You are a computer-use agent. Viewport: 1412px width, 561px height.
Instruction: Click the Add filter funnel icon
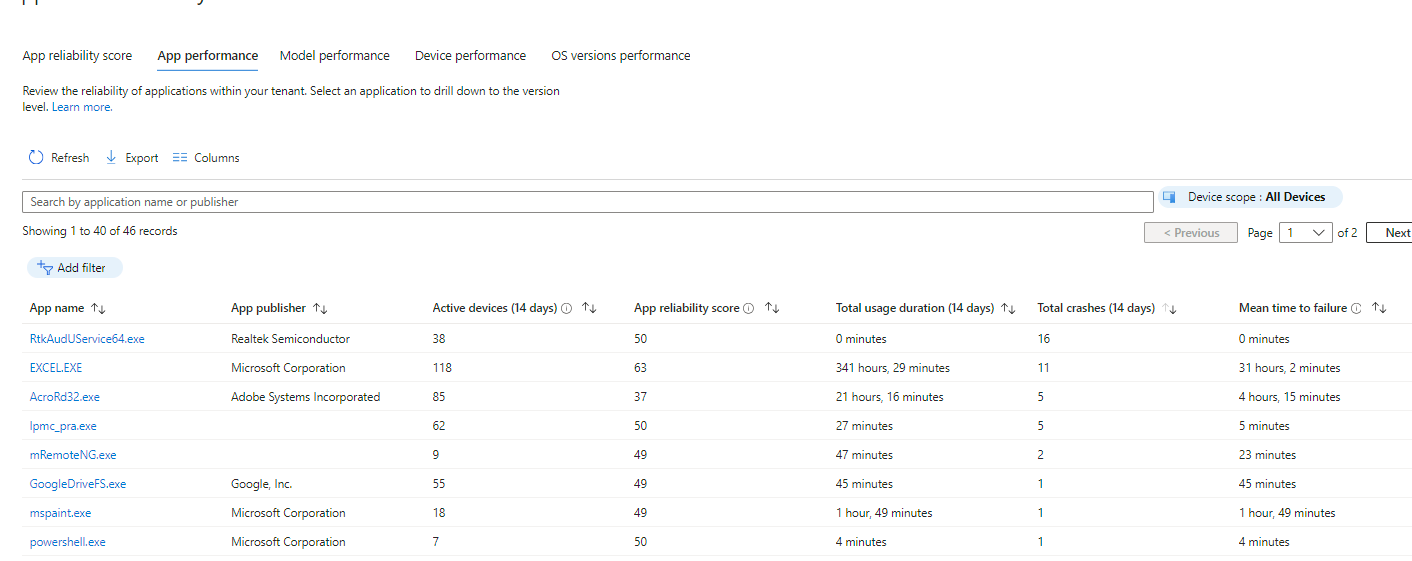coord(44,267)
